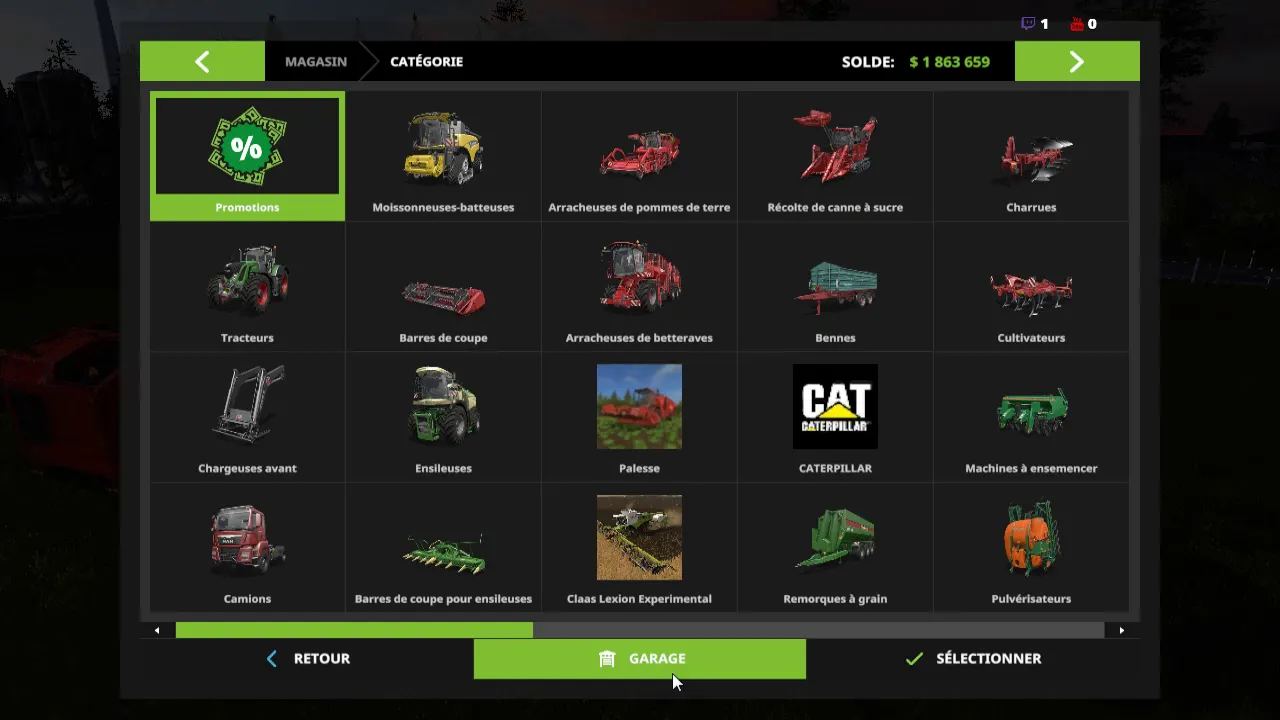
Task: Click the GARAGE button
Action: pyautogui.click(x=640, y=658)
